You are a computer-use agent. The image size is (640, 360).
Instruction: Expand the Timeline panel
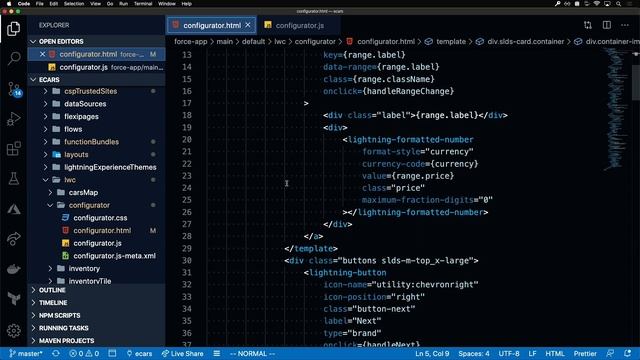(96, 302)
